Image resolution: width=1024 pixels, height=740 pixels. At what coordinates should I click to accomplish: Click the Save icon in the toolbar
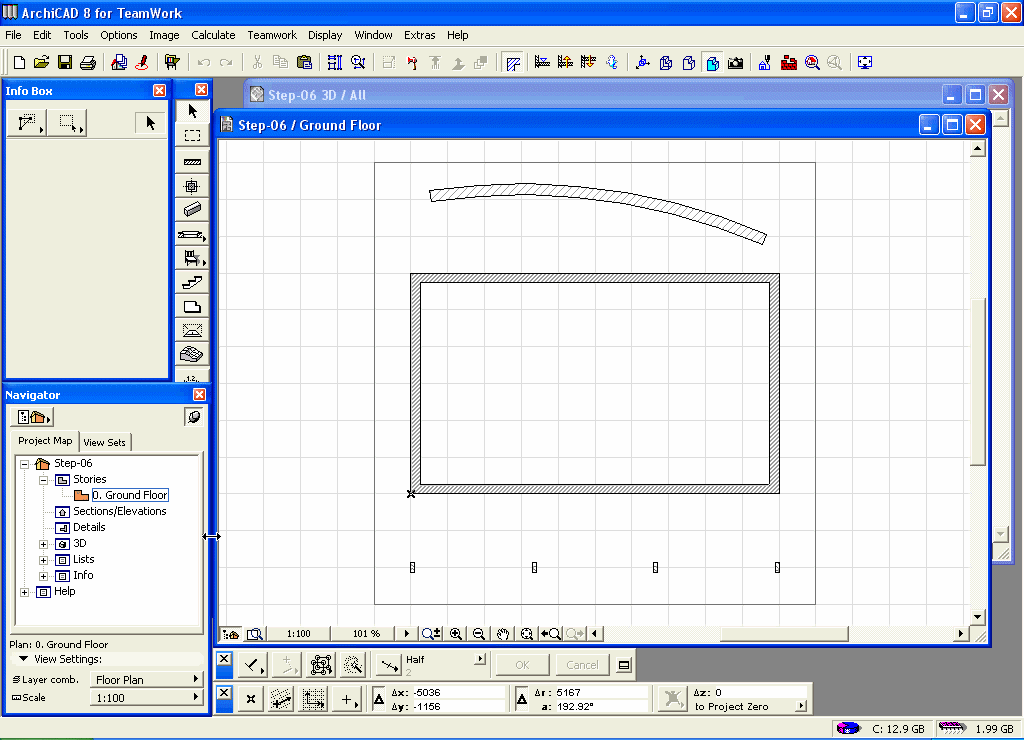[65, 62]
